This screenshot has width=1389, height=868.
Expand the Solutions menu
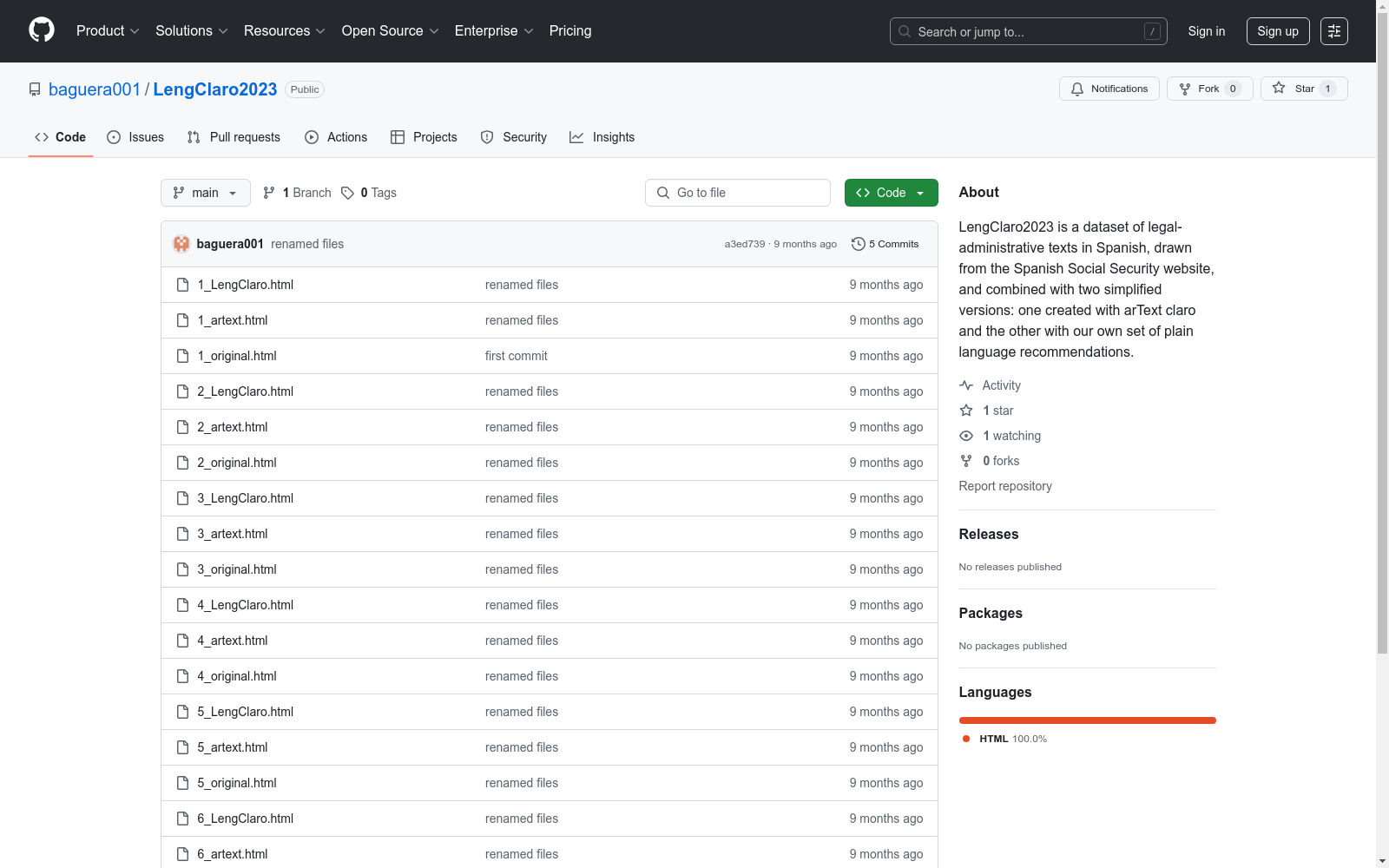tap(192, 31)
